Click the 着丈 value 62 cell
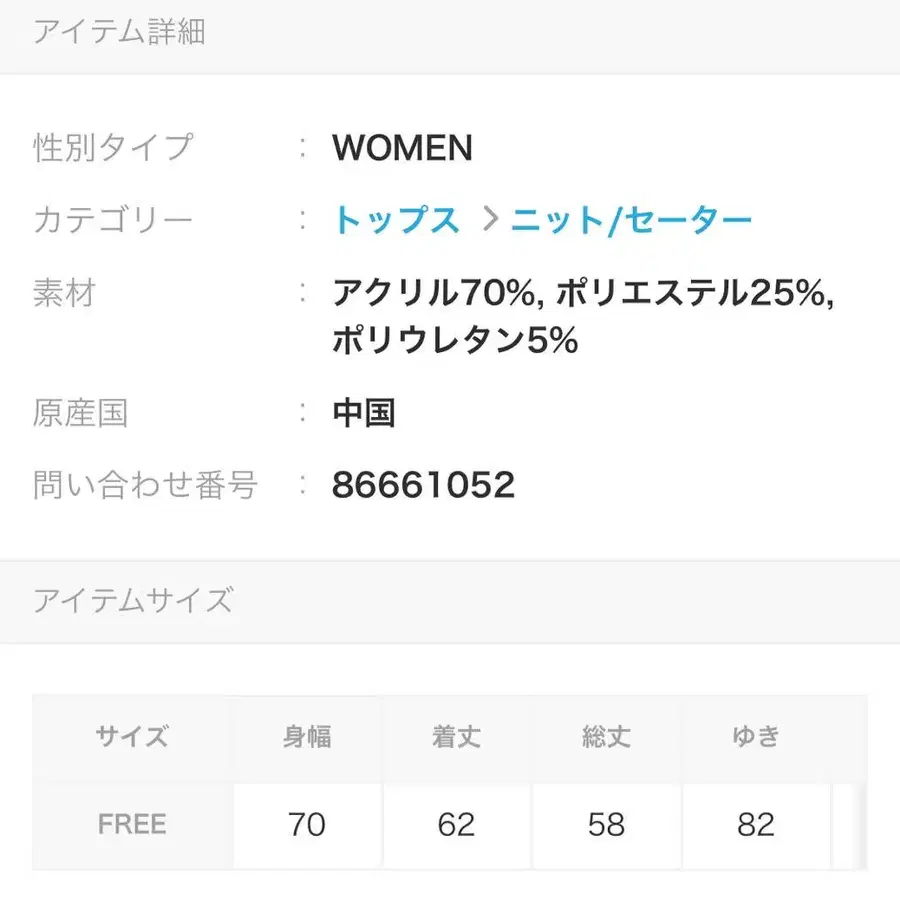The height and width of the screenshot is (900, 900). [457, 825]
